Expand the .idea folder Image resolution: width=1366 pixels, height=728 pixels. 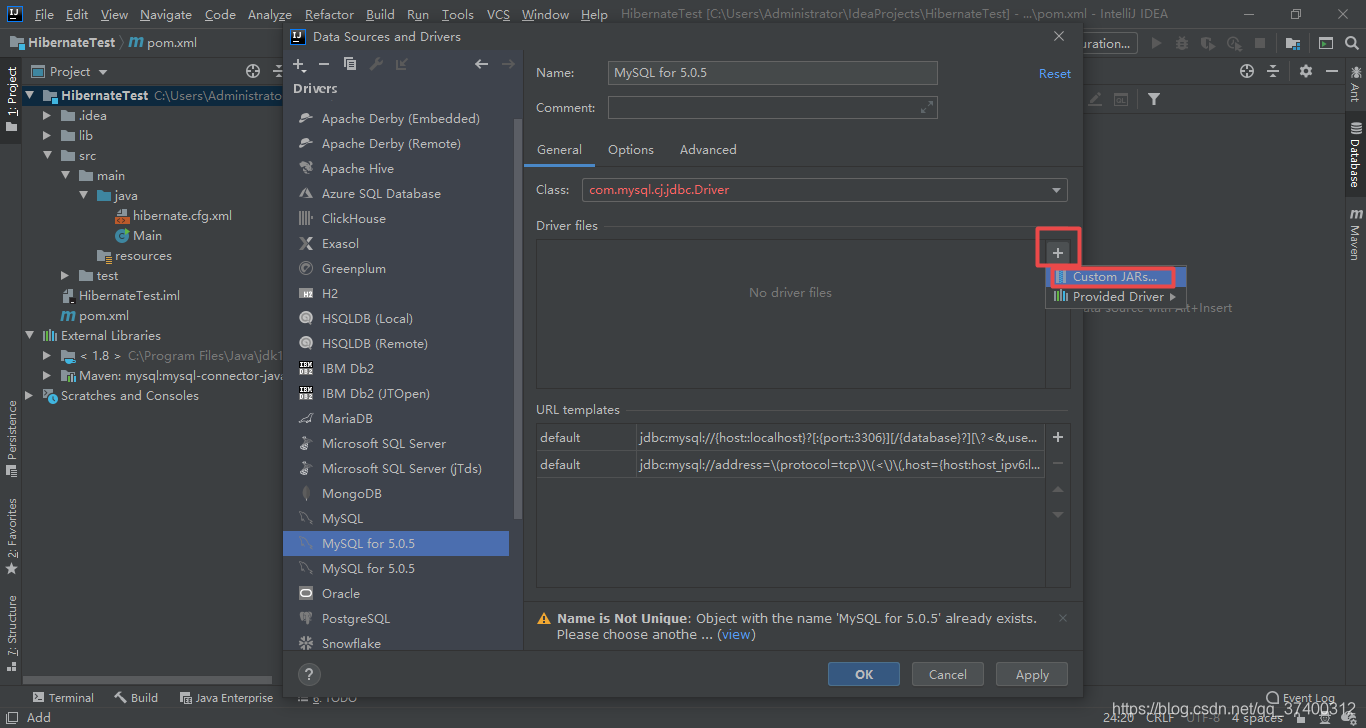pos(47,115)
